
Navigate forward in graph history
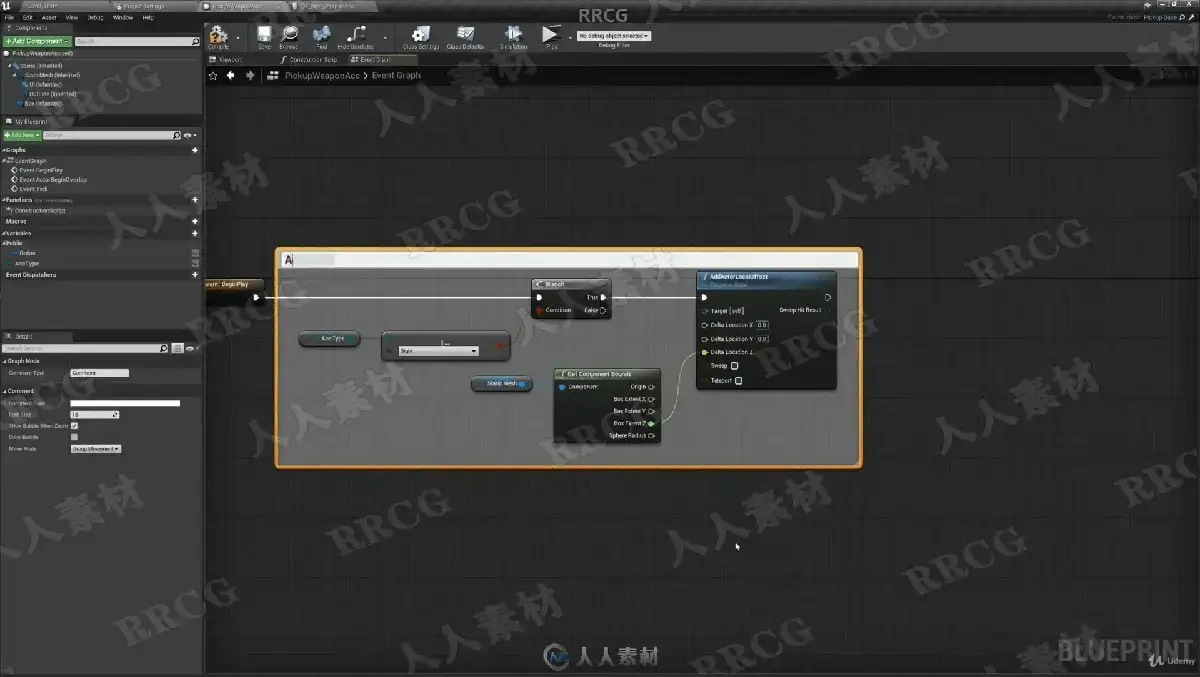(x=250, y=75)
